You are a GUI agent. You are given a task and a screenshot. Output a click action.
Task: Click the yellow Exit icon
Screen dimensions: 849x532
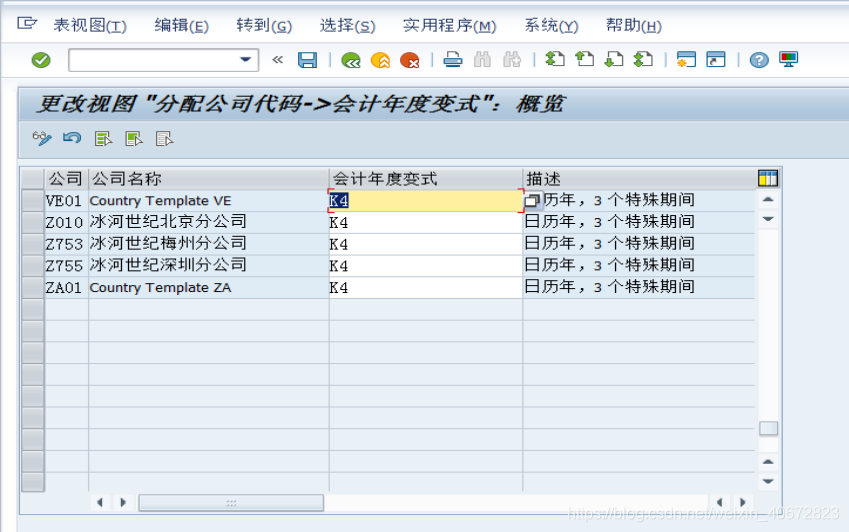(x=380, y=60)
